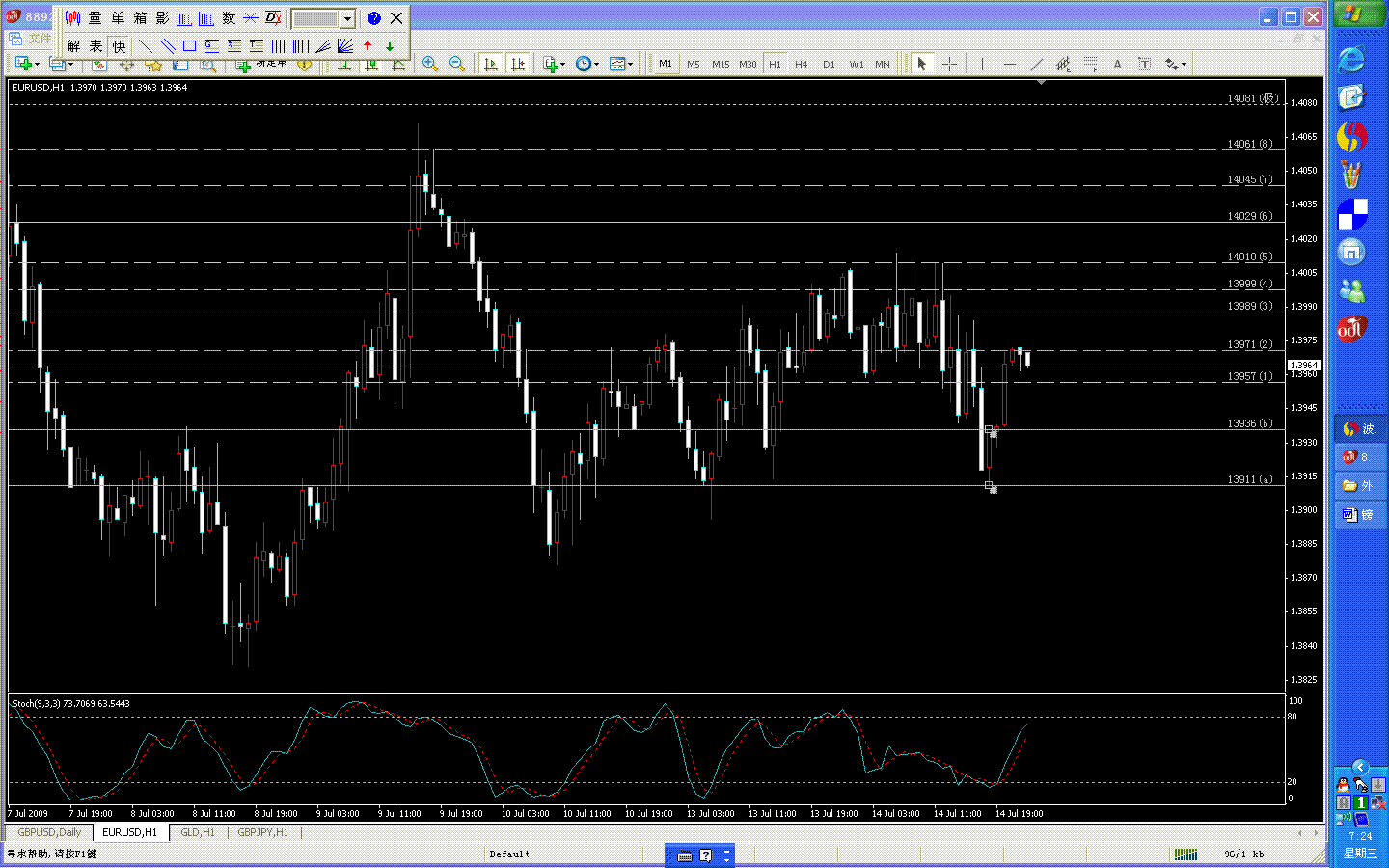Open the GBPJPY,H1 chart tab
Viewport: 1389px width, 868px height.
tap(262, 832)
